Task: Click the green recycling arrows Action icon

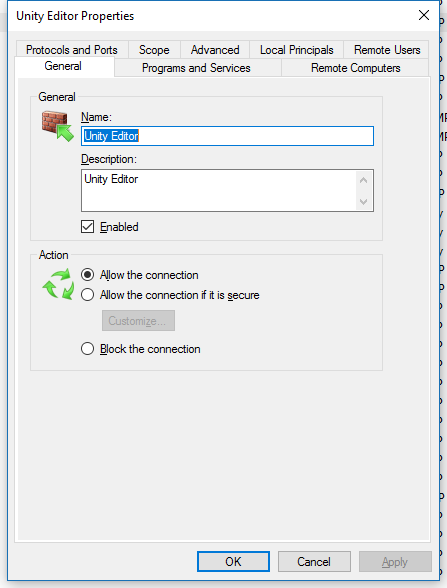Action: pyautogui.click(x=58, y=284)
